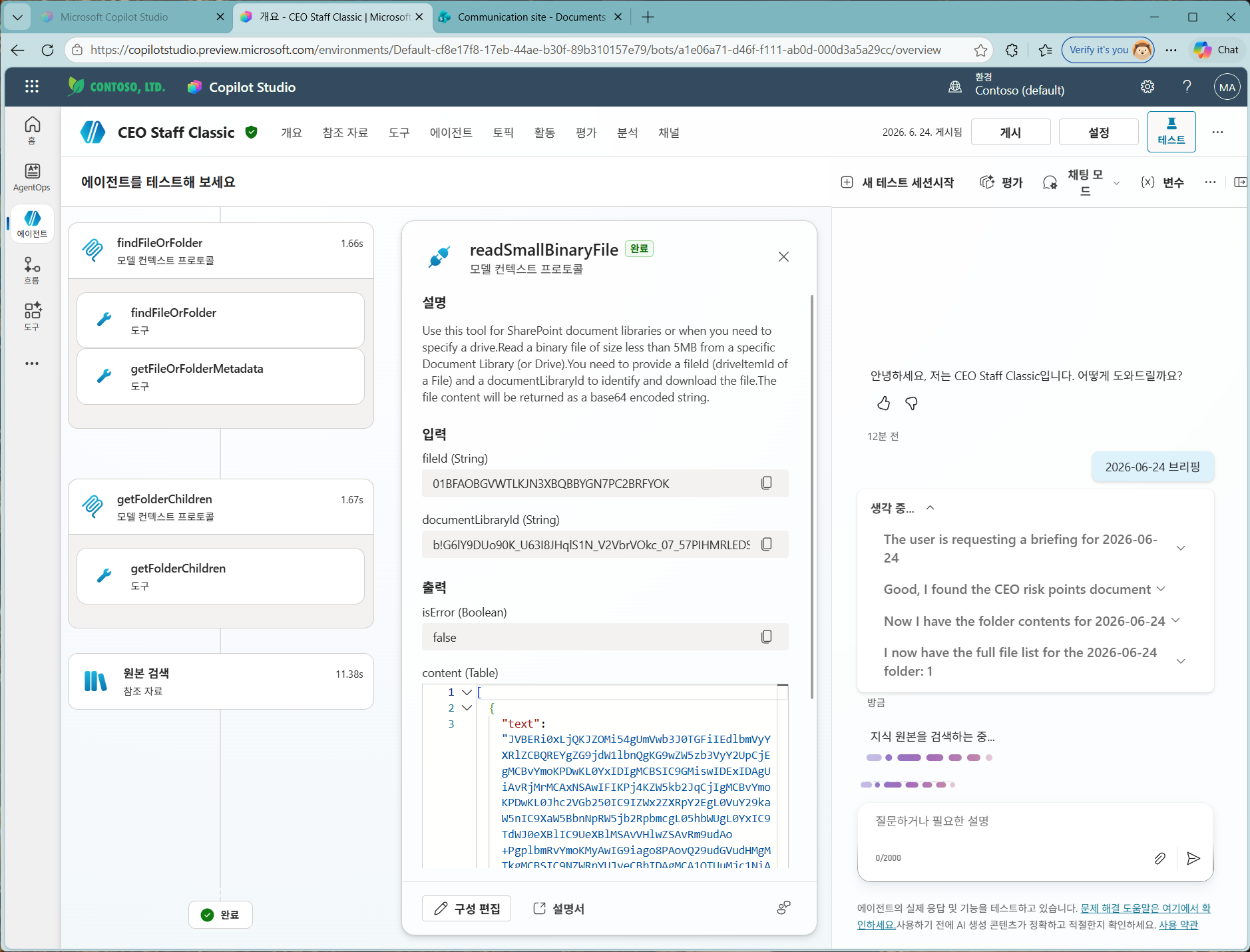Open the share icon in panel footer

784,908
